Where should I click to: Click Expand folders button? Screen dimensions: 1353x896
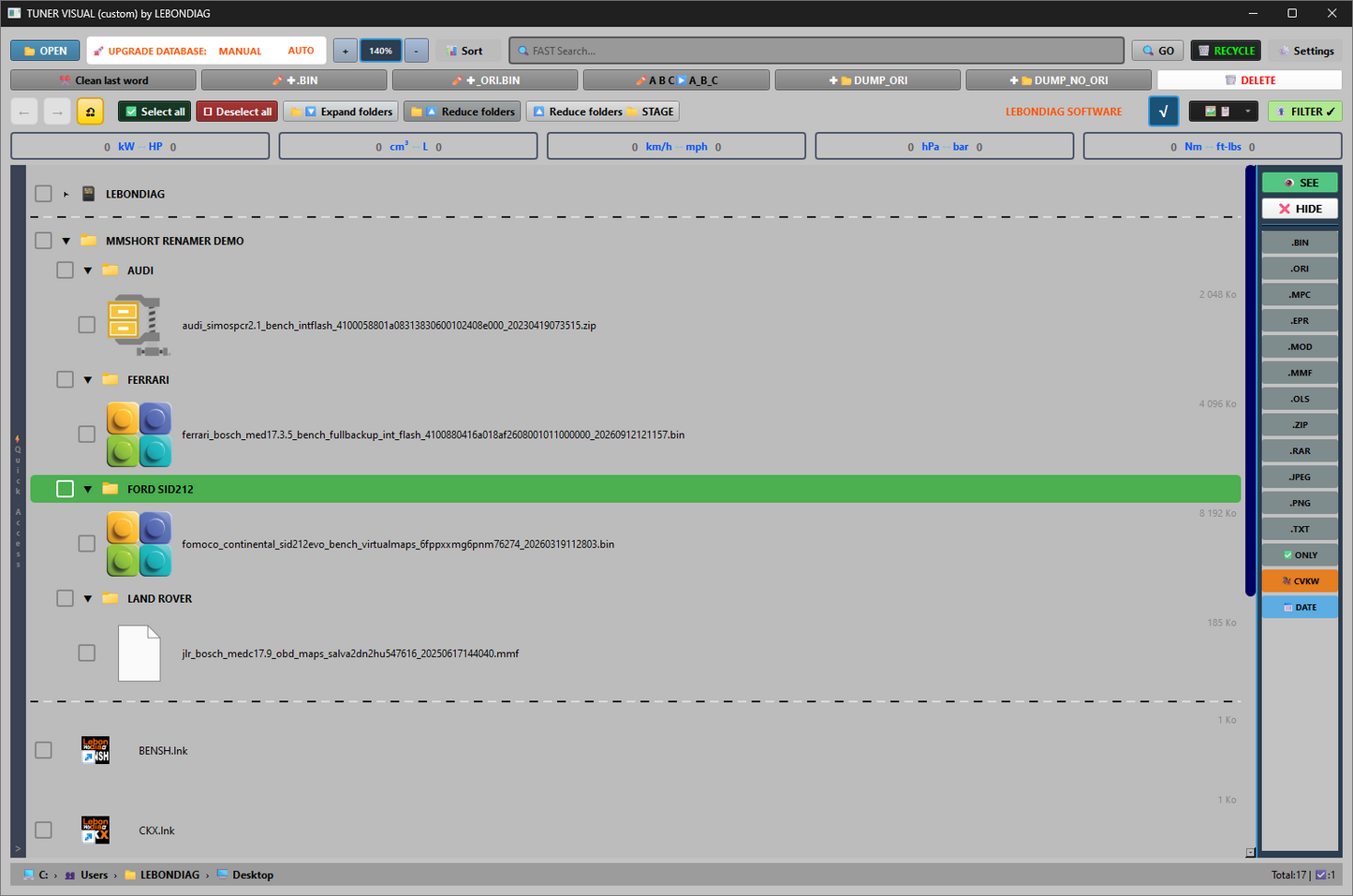(341, 111)
